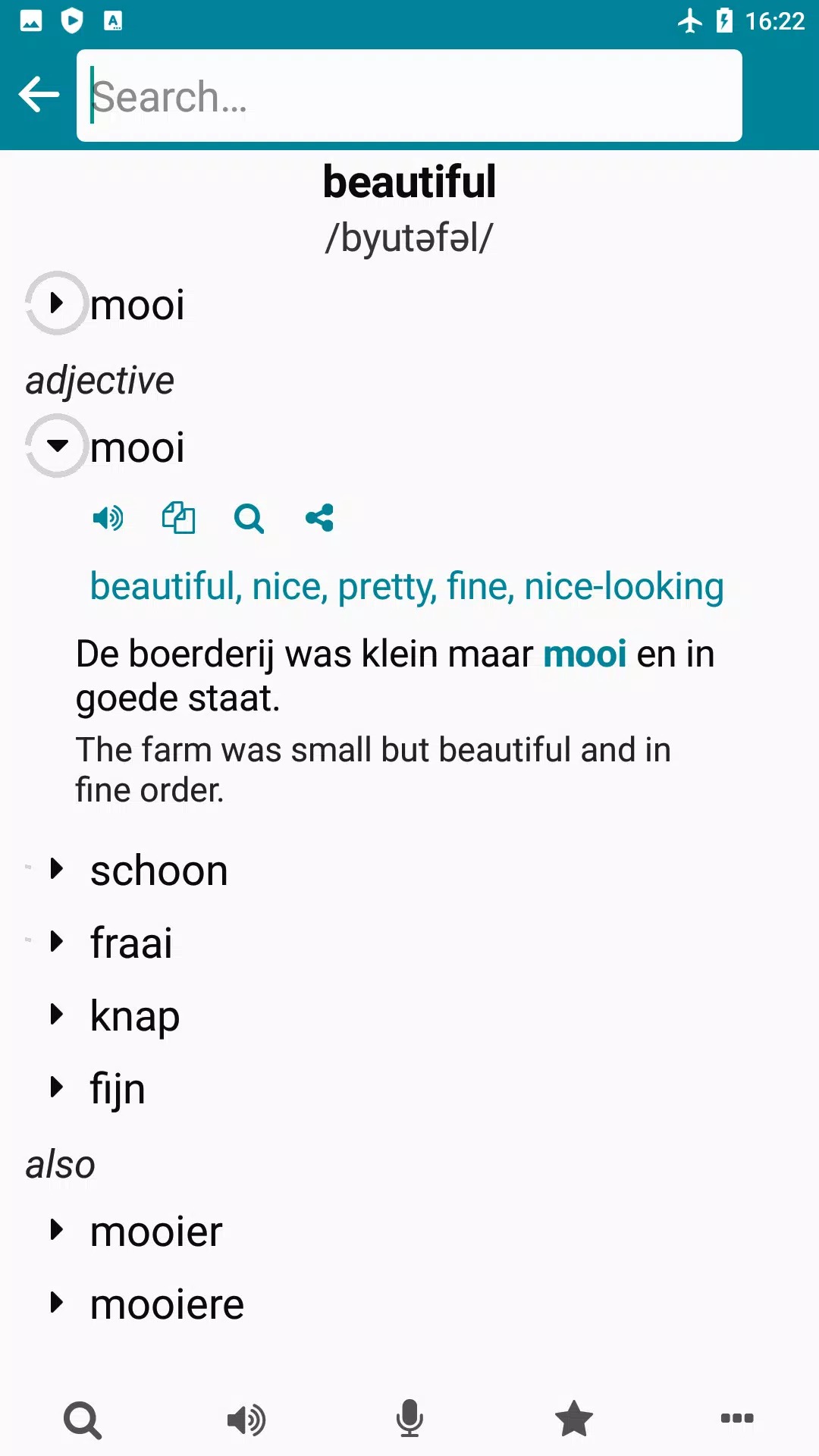This screenshot has width=819, height=1456.
Task: Copy the mooi translation
Action: coord(178,519)
